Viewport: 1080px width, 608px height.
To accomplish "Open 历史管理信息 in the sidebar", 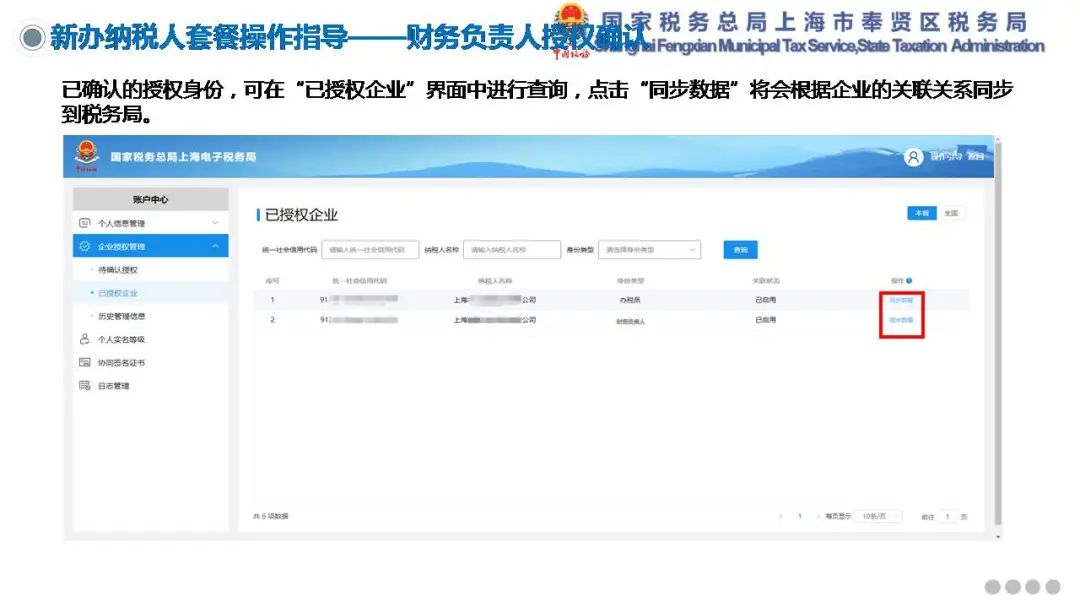I will click(x=122, y=316).
